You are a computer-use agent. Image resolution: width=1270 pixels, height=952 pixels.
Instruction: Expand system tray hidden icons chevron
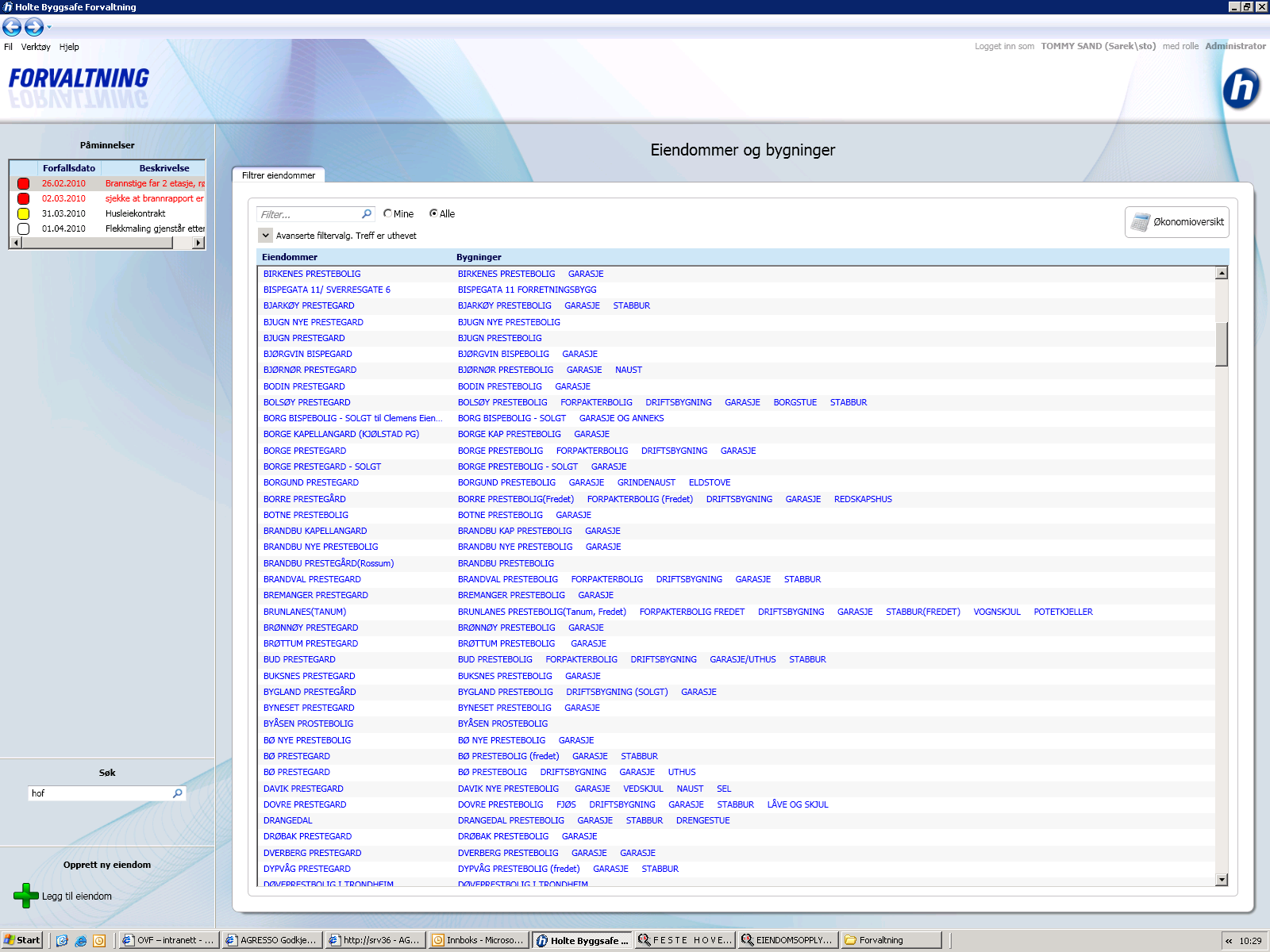1229,941
